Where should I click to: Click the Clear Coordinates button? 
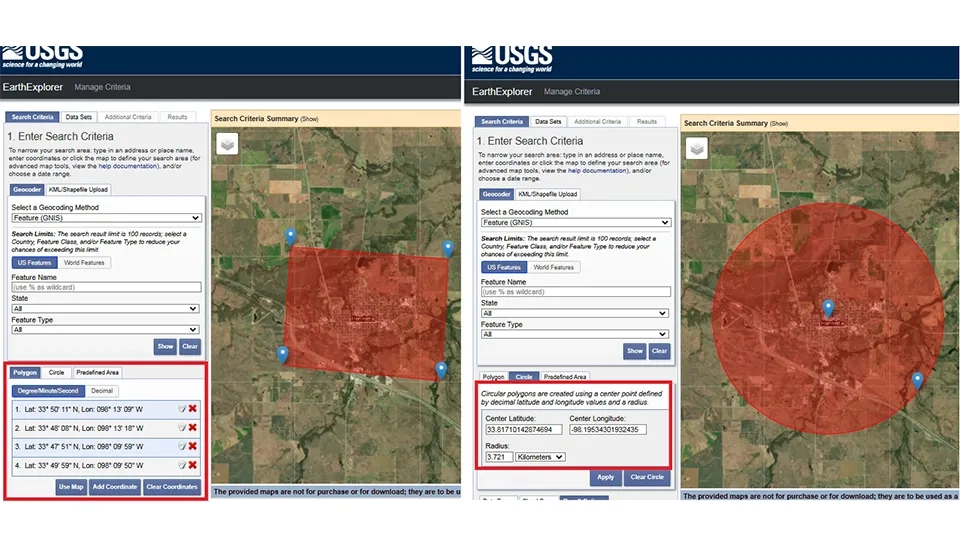[x=172, y=487]
